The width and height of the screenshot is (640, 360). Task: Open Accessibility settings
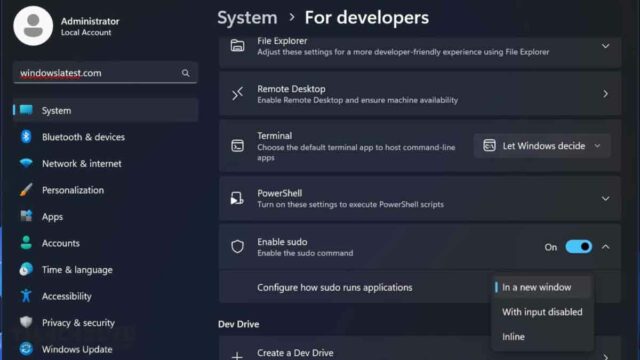(106, 296)
